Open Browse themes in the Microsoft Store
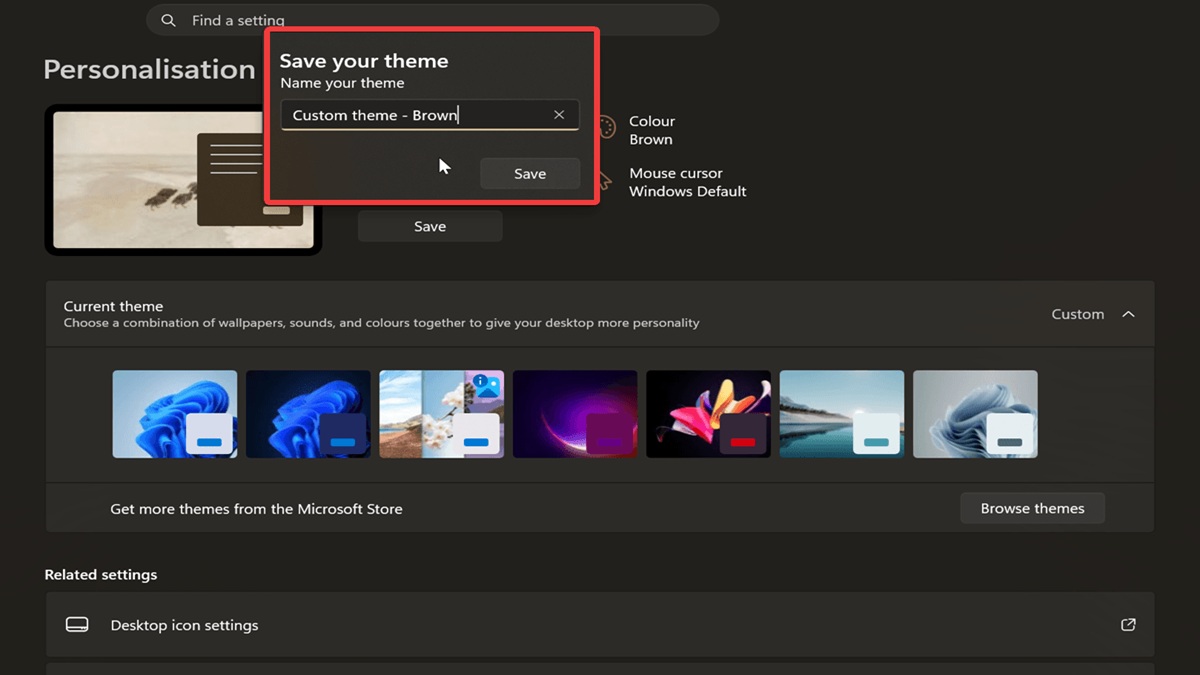The width and height of the screenshot is (1200, 675). point(1032,508)
